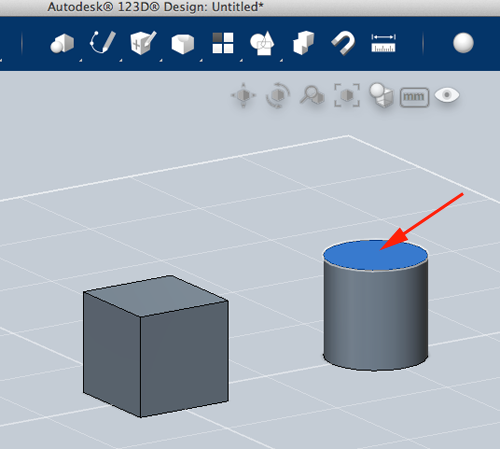Screen dimensions: 500x449
Task: Open the Material sphere tool
Action: pyautogui.click(x=463, y=43)
